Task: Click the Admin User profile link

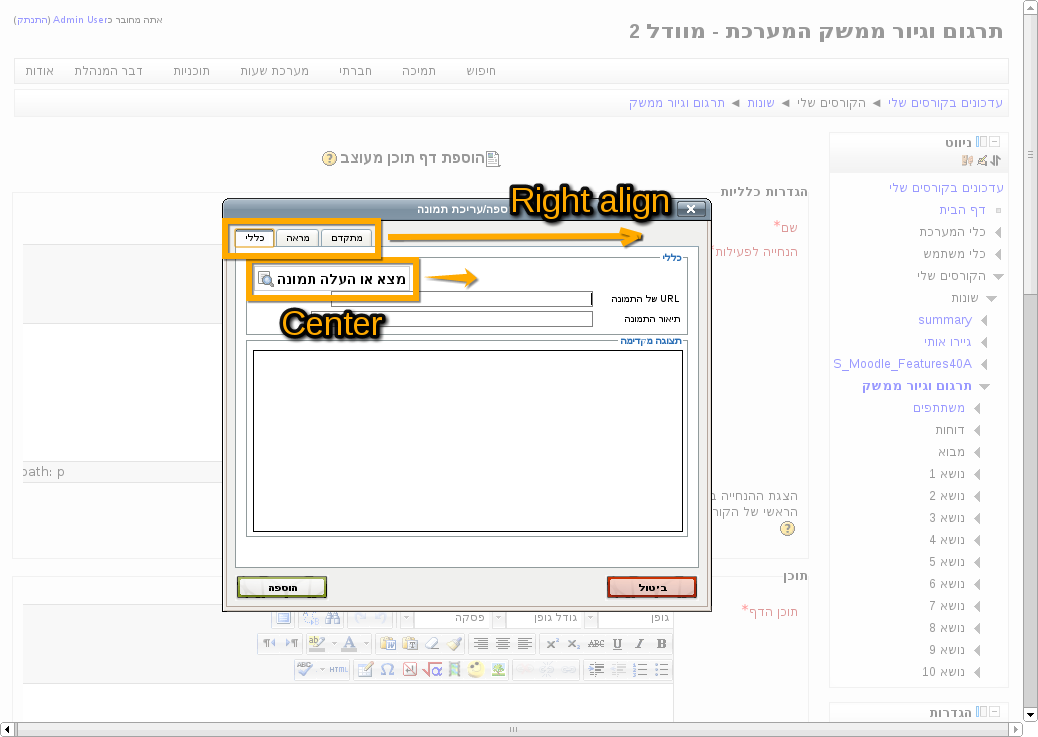Action: pos(79,20)
